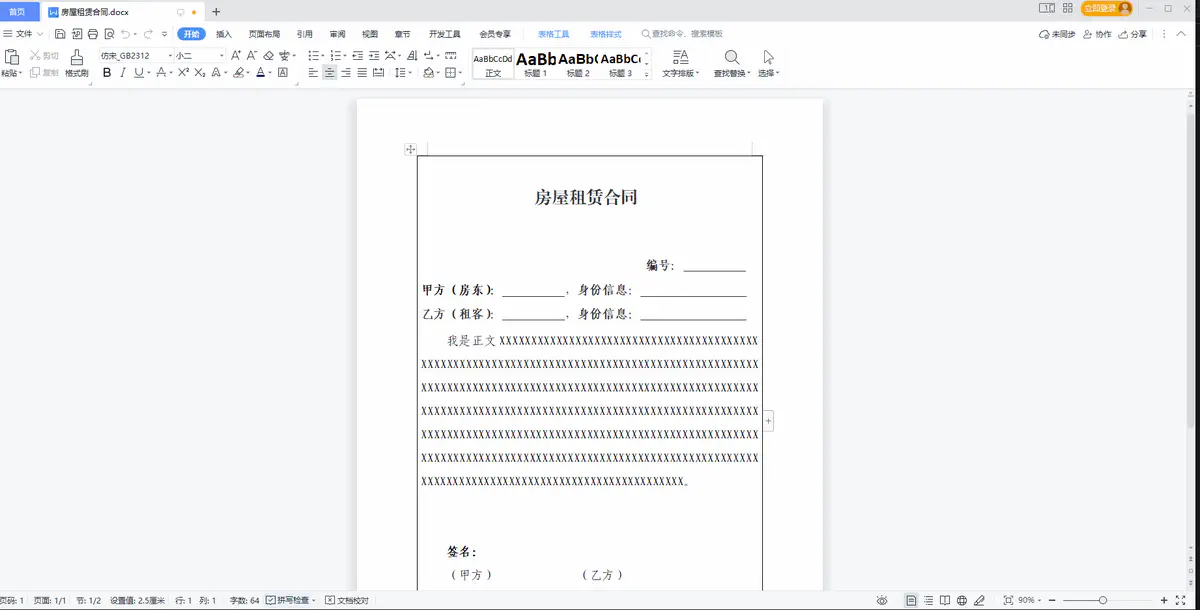
Task: Open the font name dropdown 仿宋_GB2312
Action: (136, 56)
